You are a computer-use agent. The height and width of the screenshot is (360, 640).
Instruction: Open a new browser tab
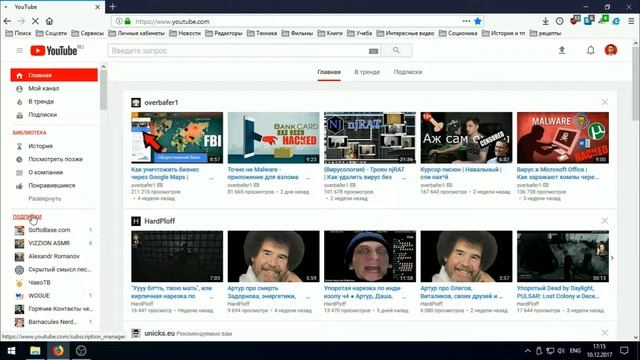click(x=113, y=7)
